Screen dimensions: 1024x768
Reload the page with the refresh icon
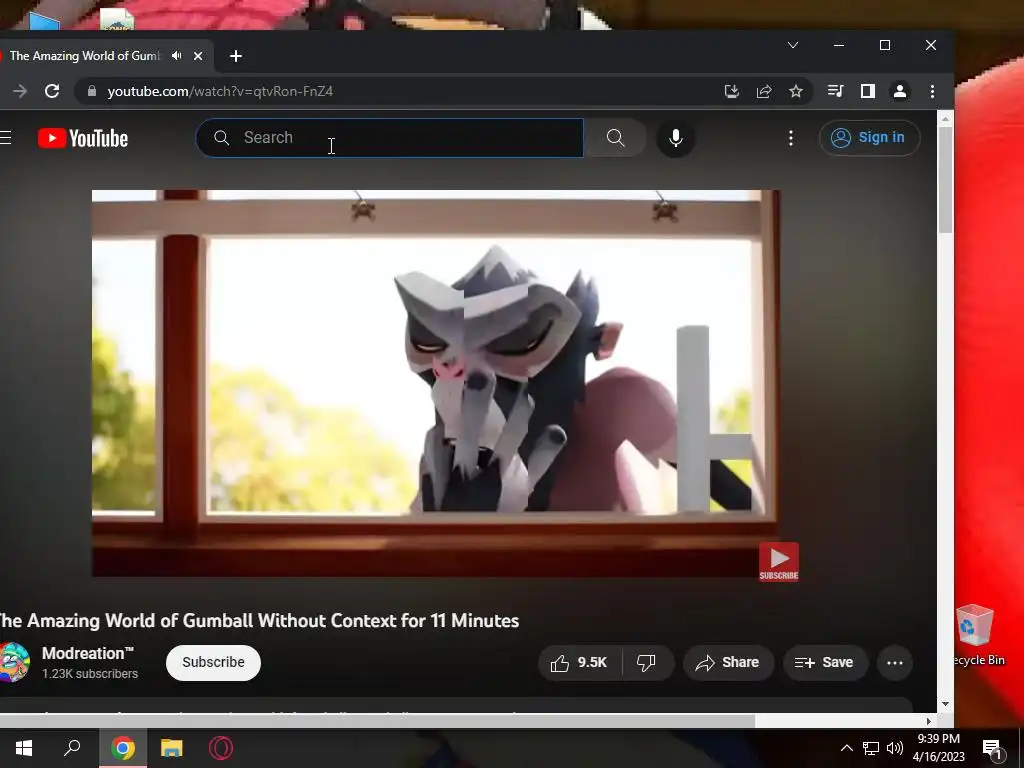tap(52, 91)
